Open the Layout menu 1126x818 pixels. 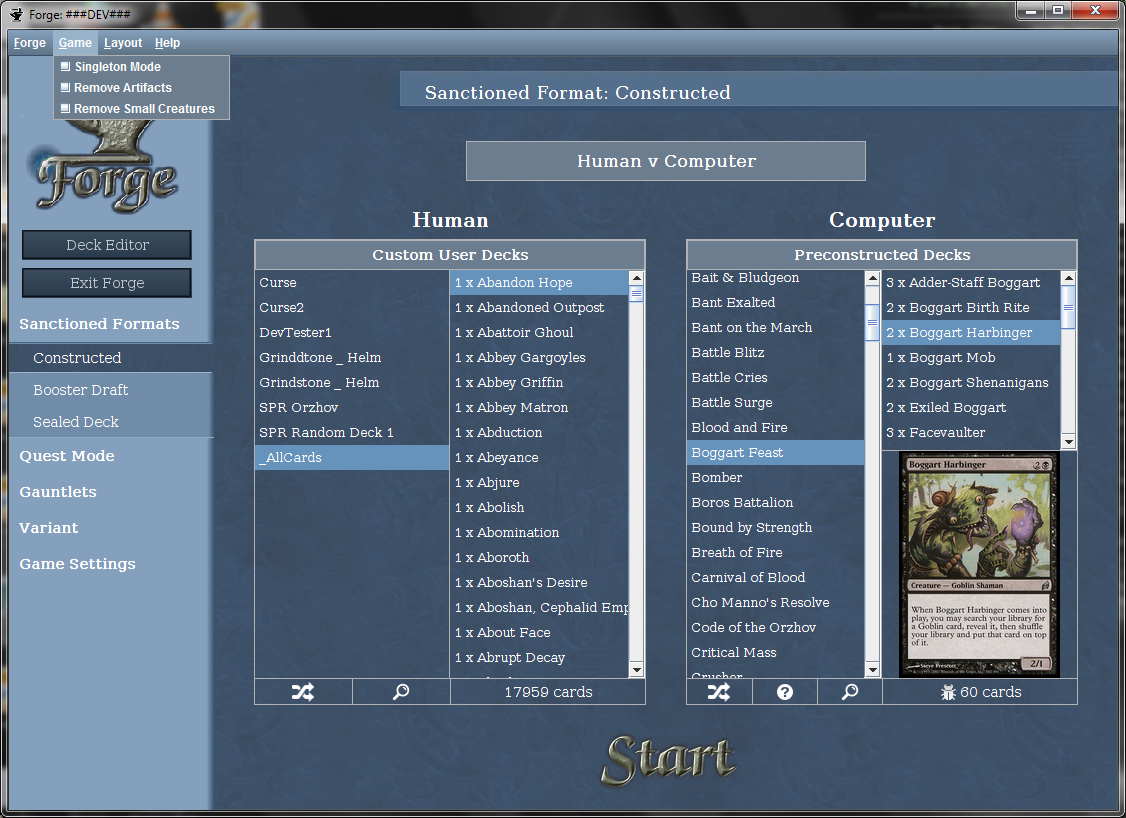pyautogui.click(x=123, y=43)
